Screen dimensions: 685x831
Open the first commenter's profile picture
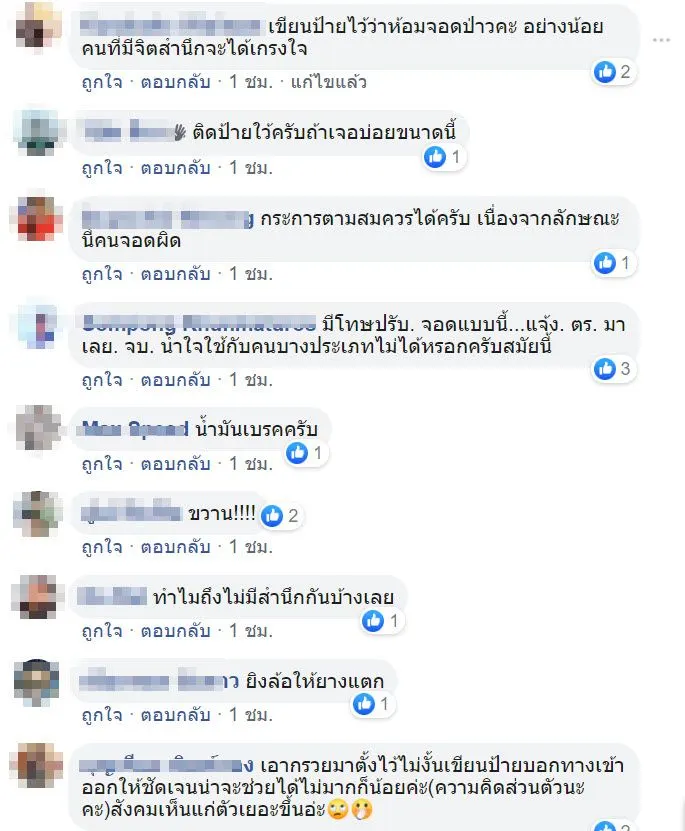[x=37, y=24]
